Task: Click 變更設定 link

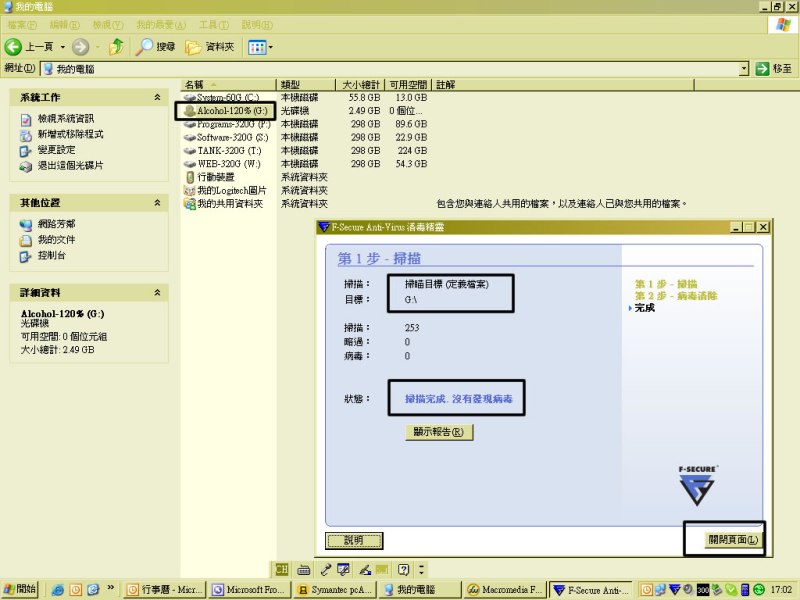Action: (56, 150)
